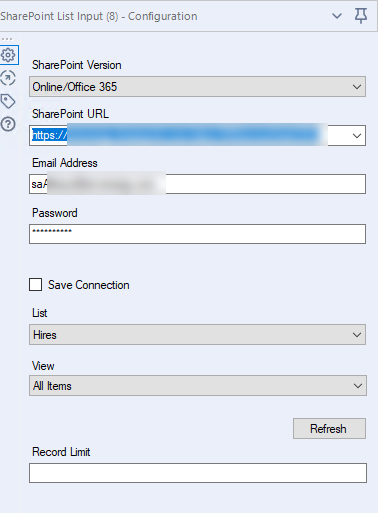This screenshot has width=378, height=513.
Task: Click the Record Limit input field
Action: point(198,473)
